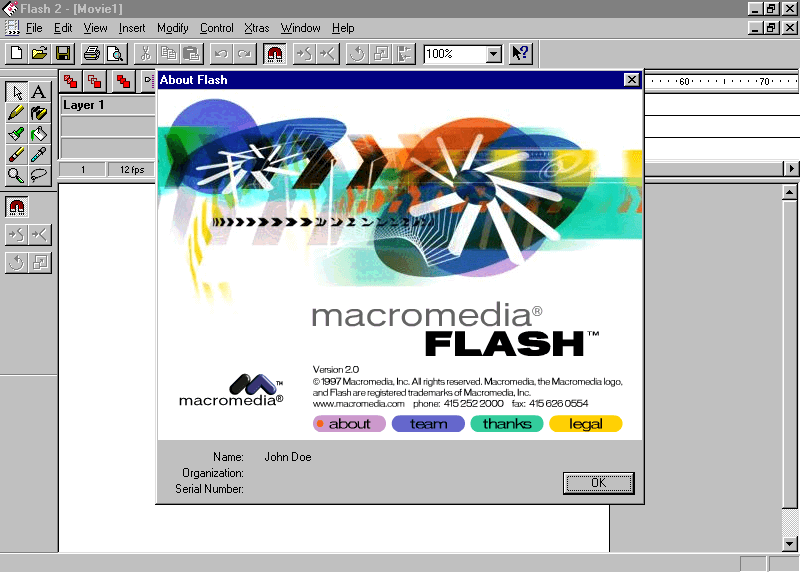Viewport: 800px width, 572px height.
Task: Open the Xtras menu
Action: click(256, 28)
